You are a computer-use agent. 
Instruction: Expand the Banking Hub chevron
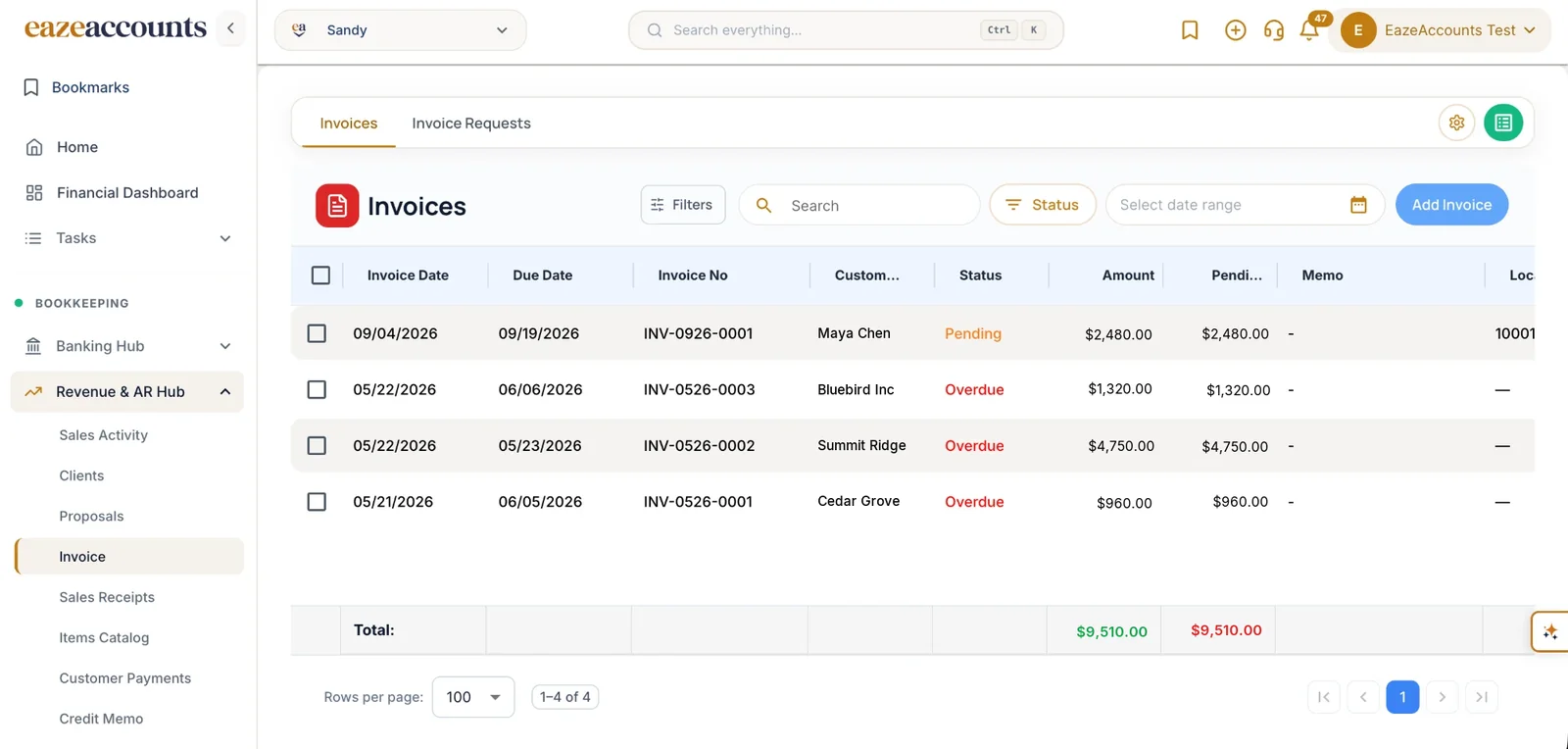click(225, 346)
